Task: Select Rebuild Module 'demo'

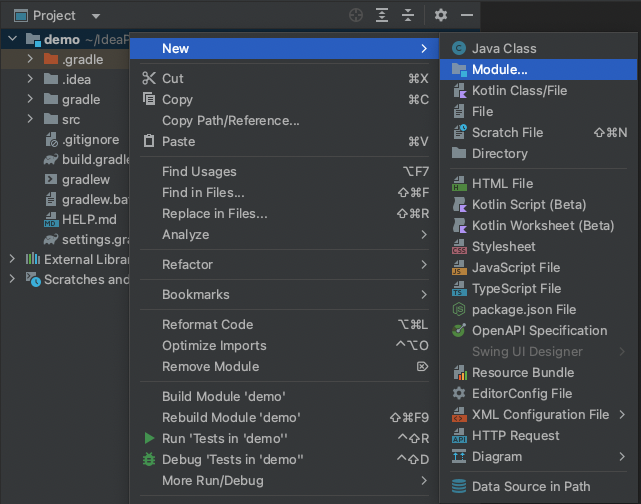Action: [285, 417]
